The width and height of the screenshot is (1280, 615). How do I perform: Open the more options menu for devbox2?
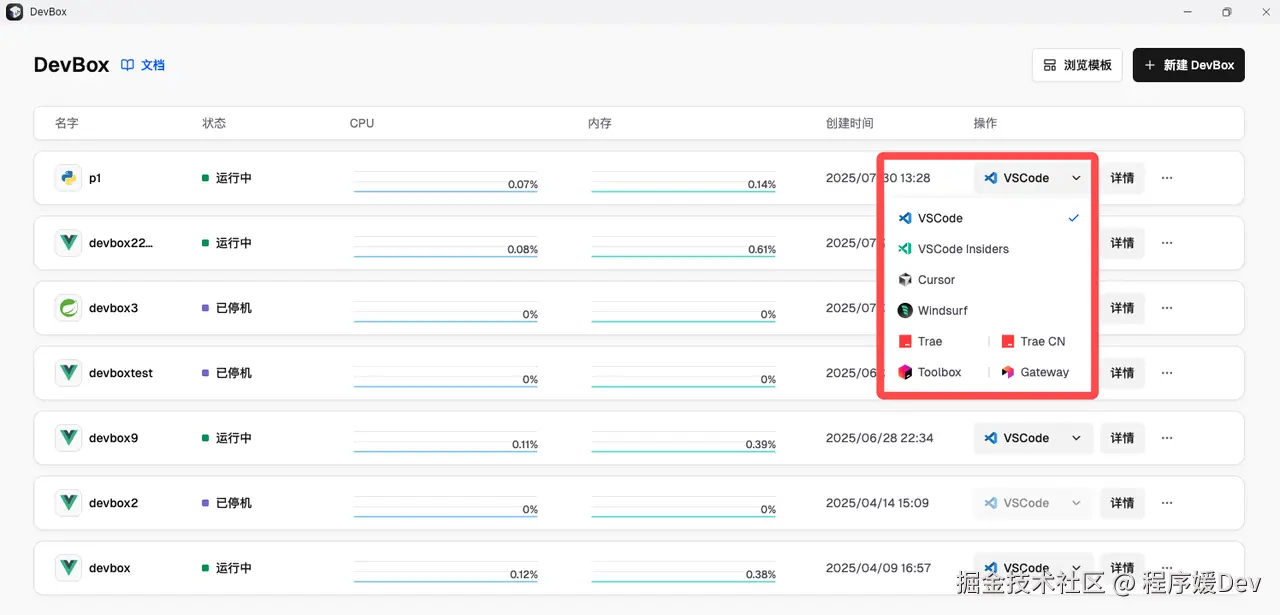[x=1166, y=503]
